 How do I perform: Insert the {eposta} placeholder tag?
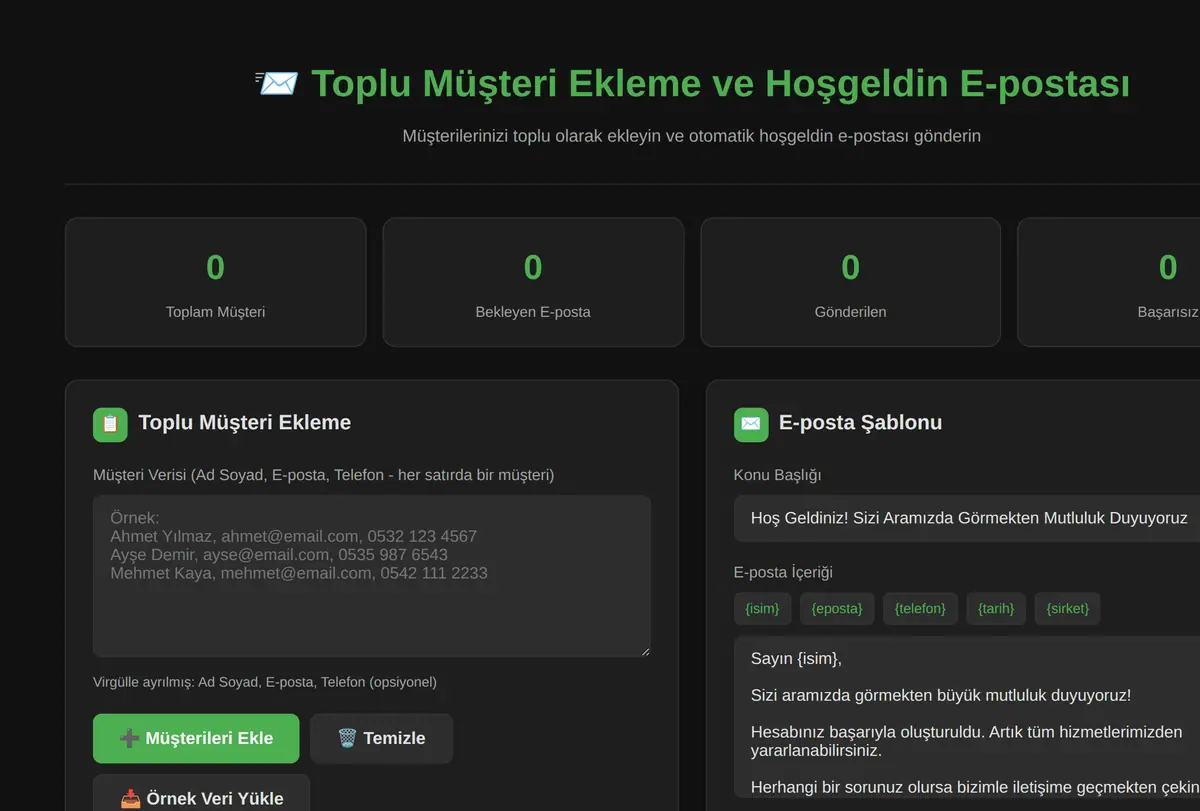tap(837, 608)
